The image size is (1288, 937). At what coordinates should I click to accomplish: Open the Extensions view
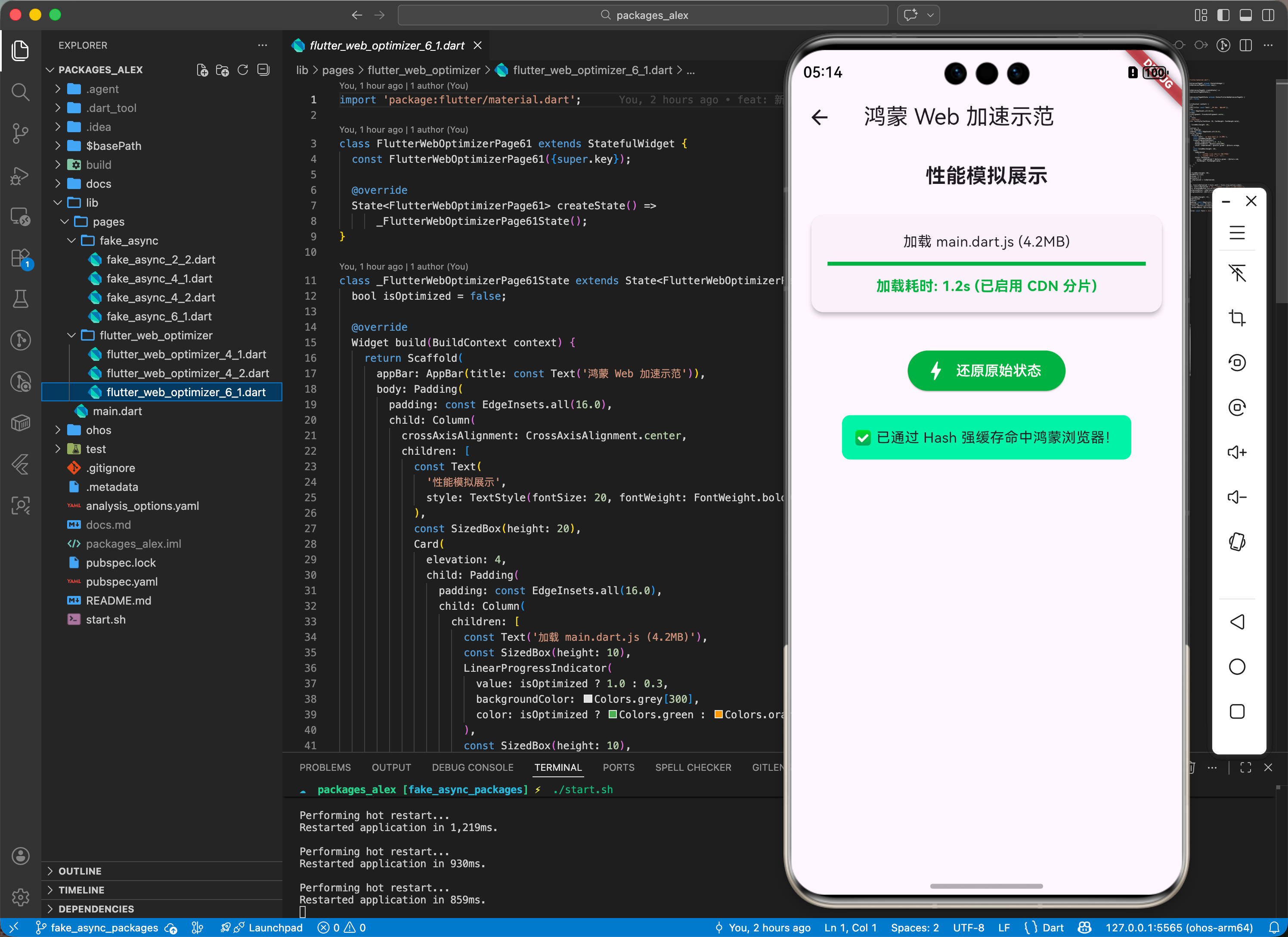(x=20, y=258)
